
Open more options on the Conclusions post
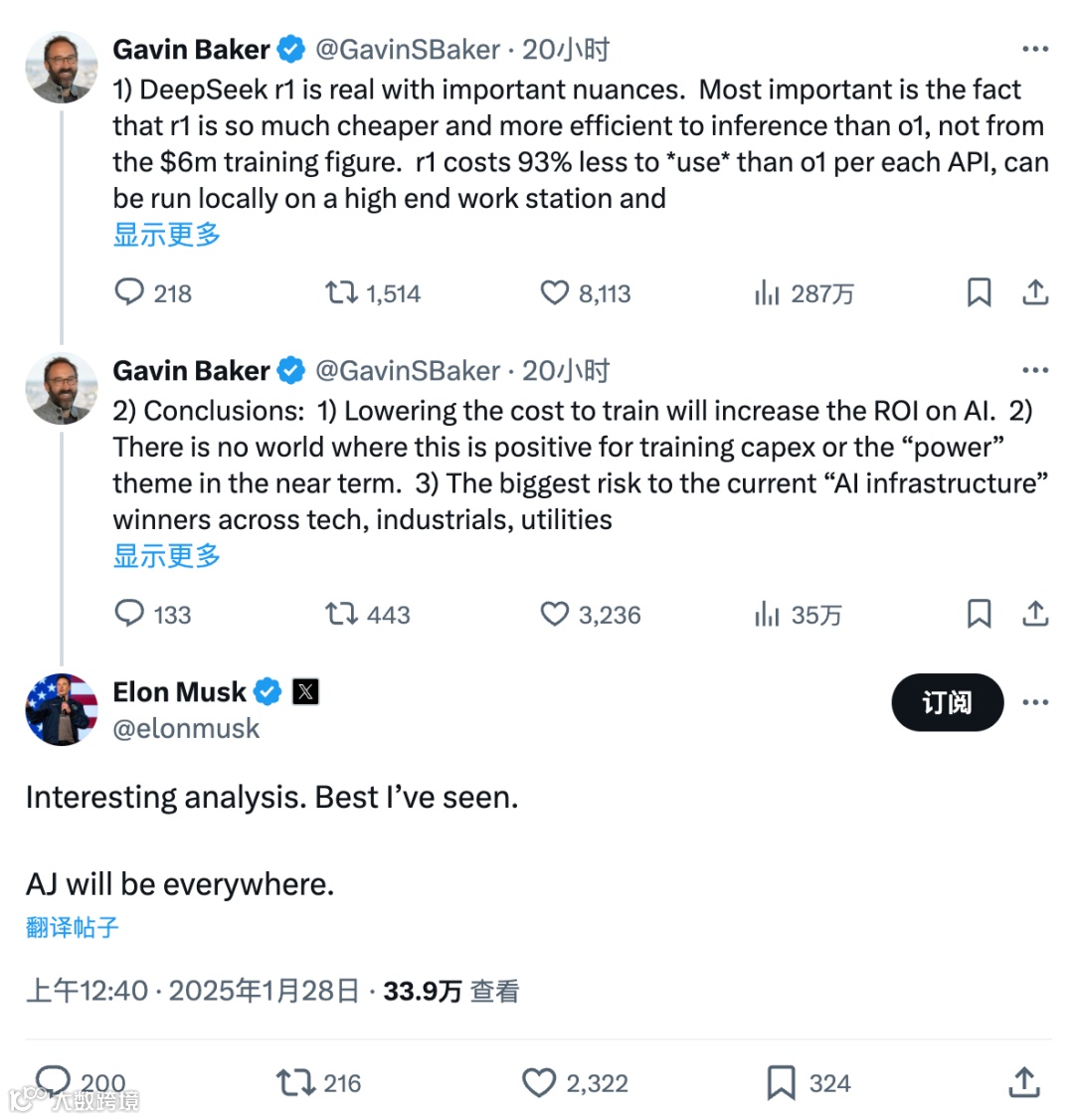pos(1035,370)
